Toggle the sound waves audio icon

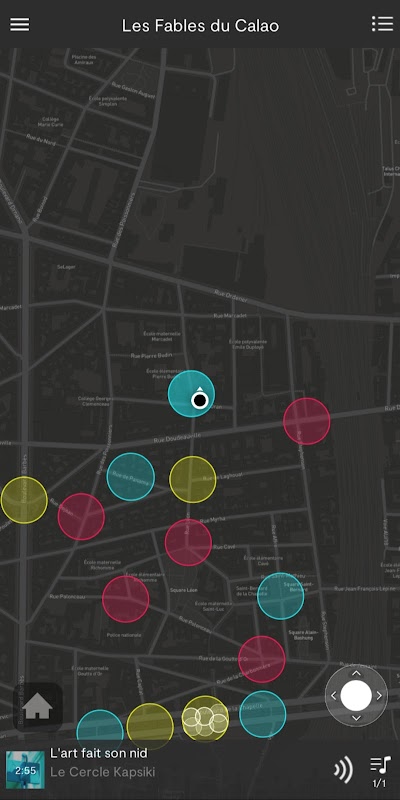343,770
